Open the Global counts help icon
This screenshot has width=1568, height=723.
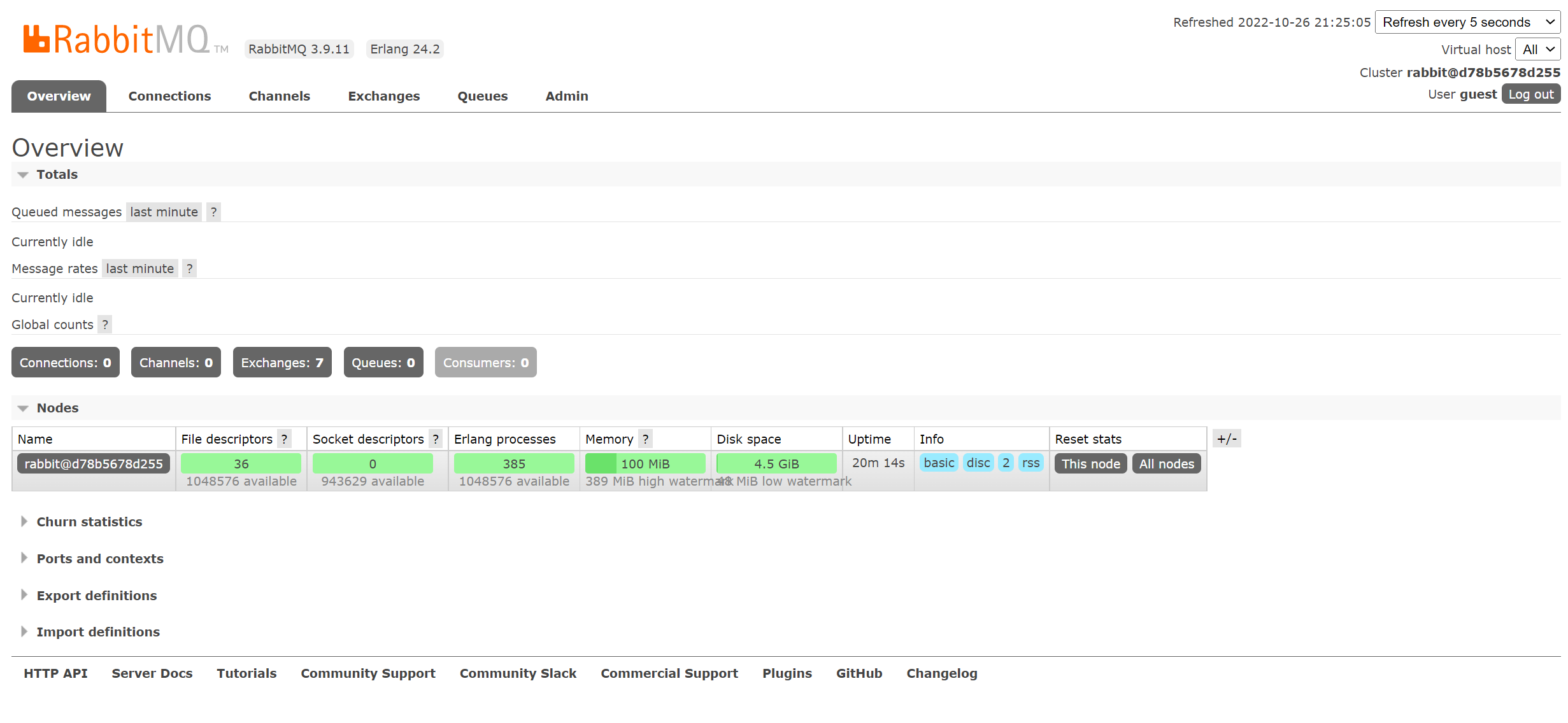point(105,325)
